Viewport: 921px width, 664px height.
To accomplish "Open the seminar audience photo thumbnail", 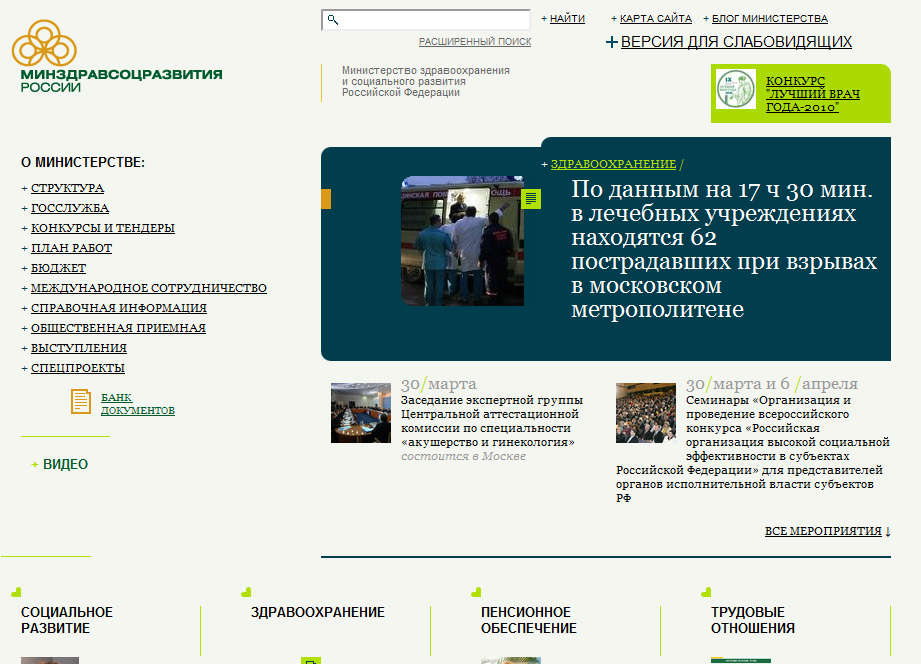I will [646, 413].
